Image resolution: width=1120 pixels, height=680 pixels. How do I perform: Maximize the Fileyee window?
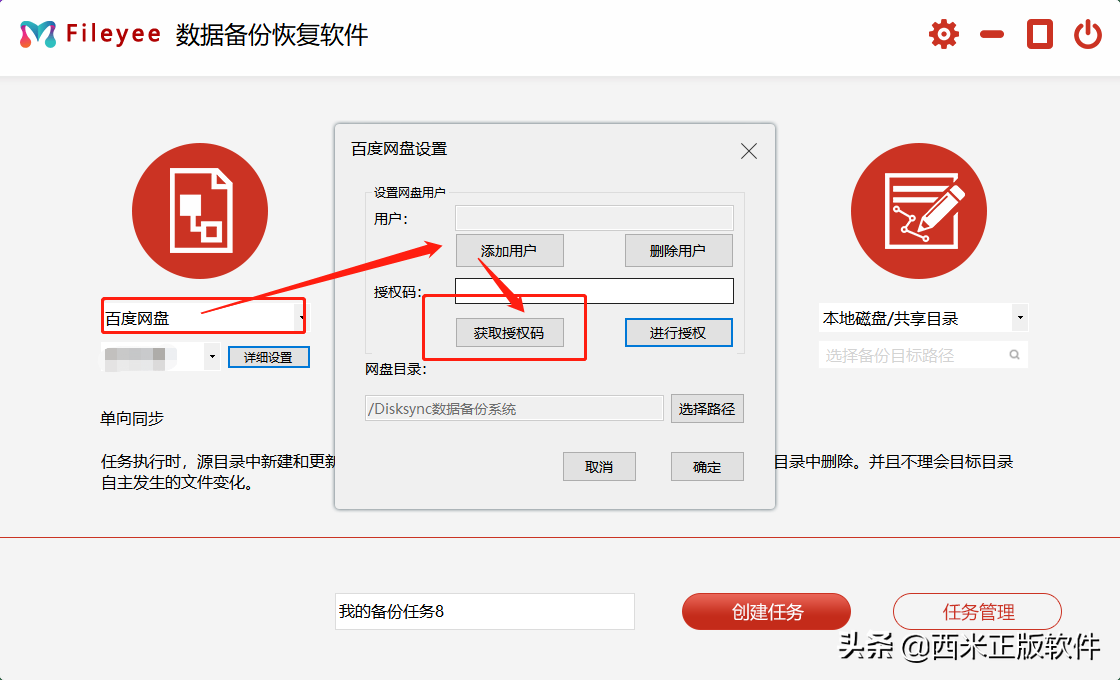pyautogui.click(x=1039, y=34)
